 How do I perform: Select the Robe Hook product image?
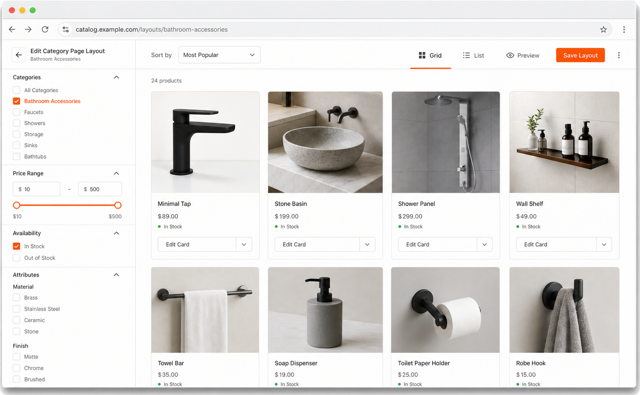click(564, 310)
